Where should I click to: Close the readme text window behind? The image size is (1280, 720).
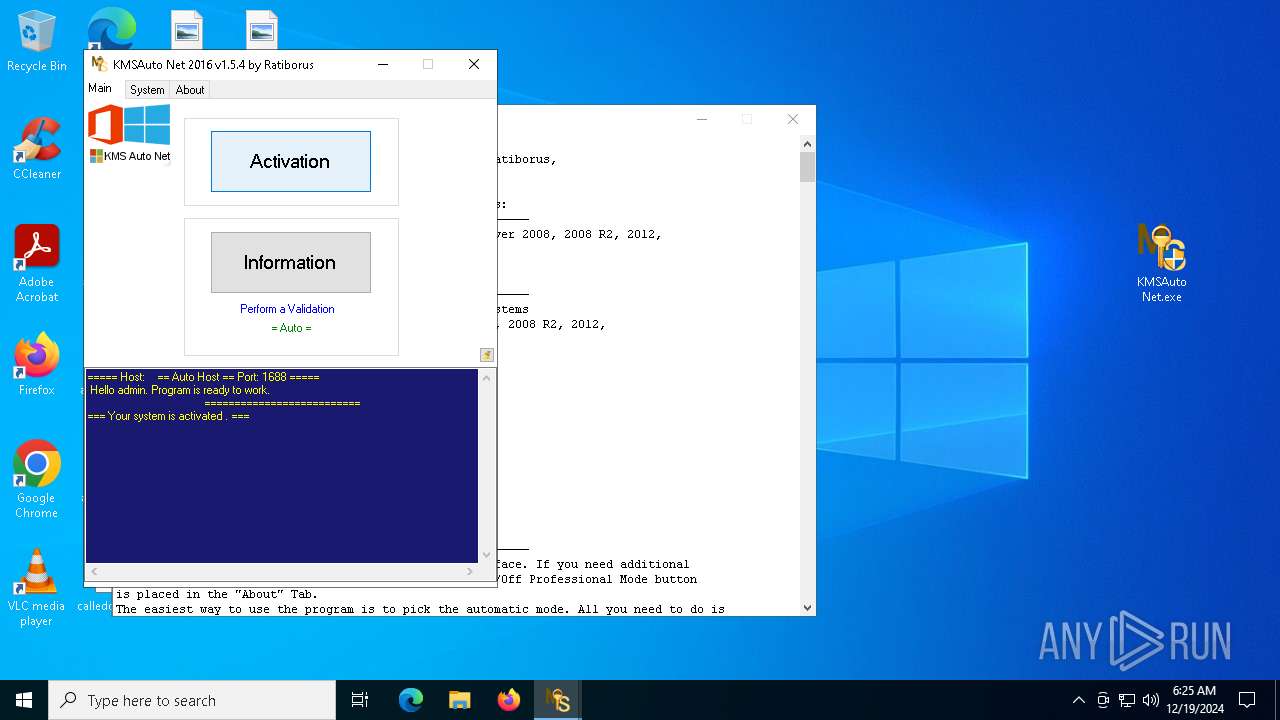793,119
